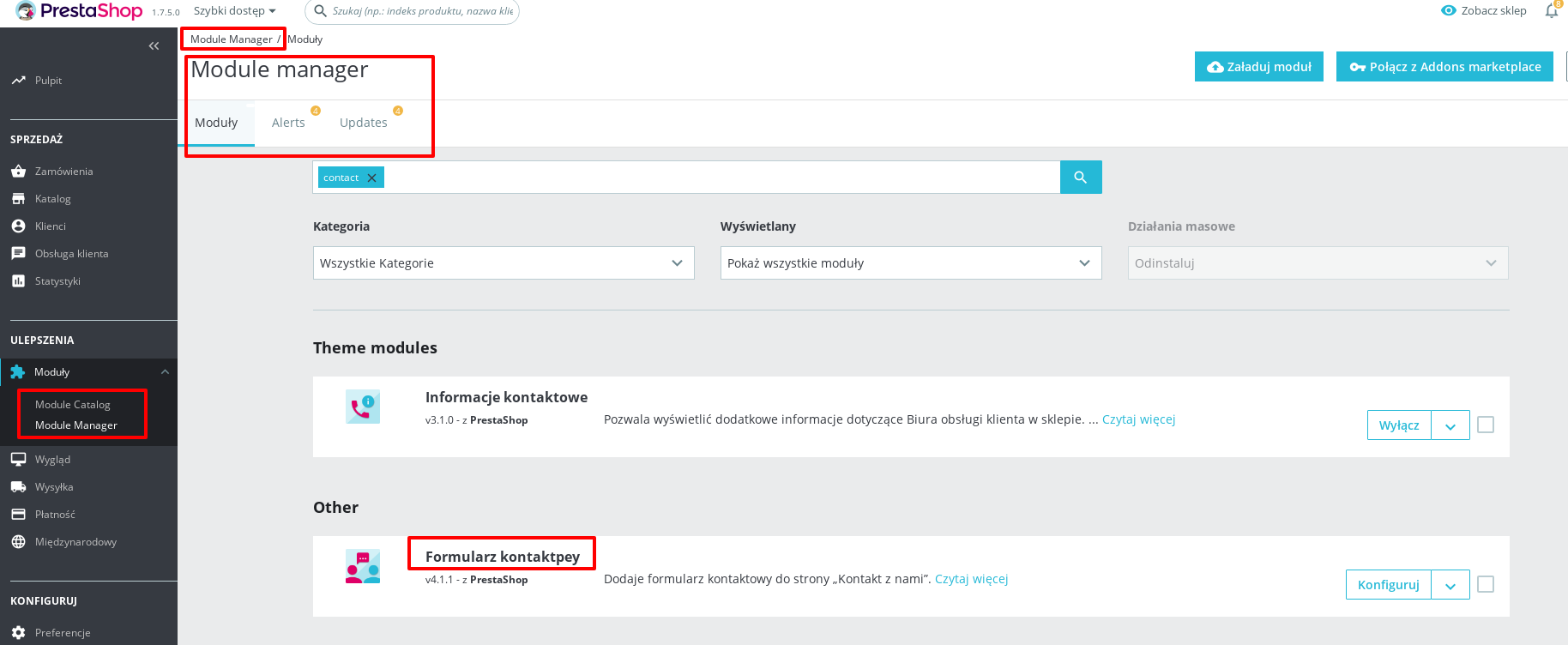This screenshot has height=645, width=1568.
Task: Click the magnifier search button for modules
Action: click(1081, 178)
